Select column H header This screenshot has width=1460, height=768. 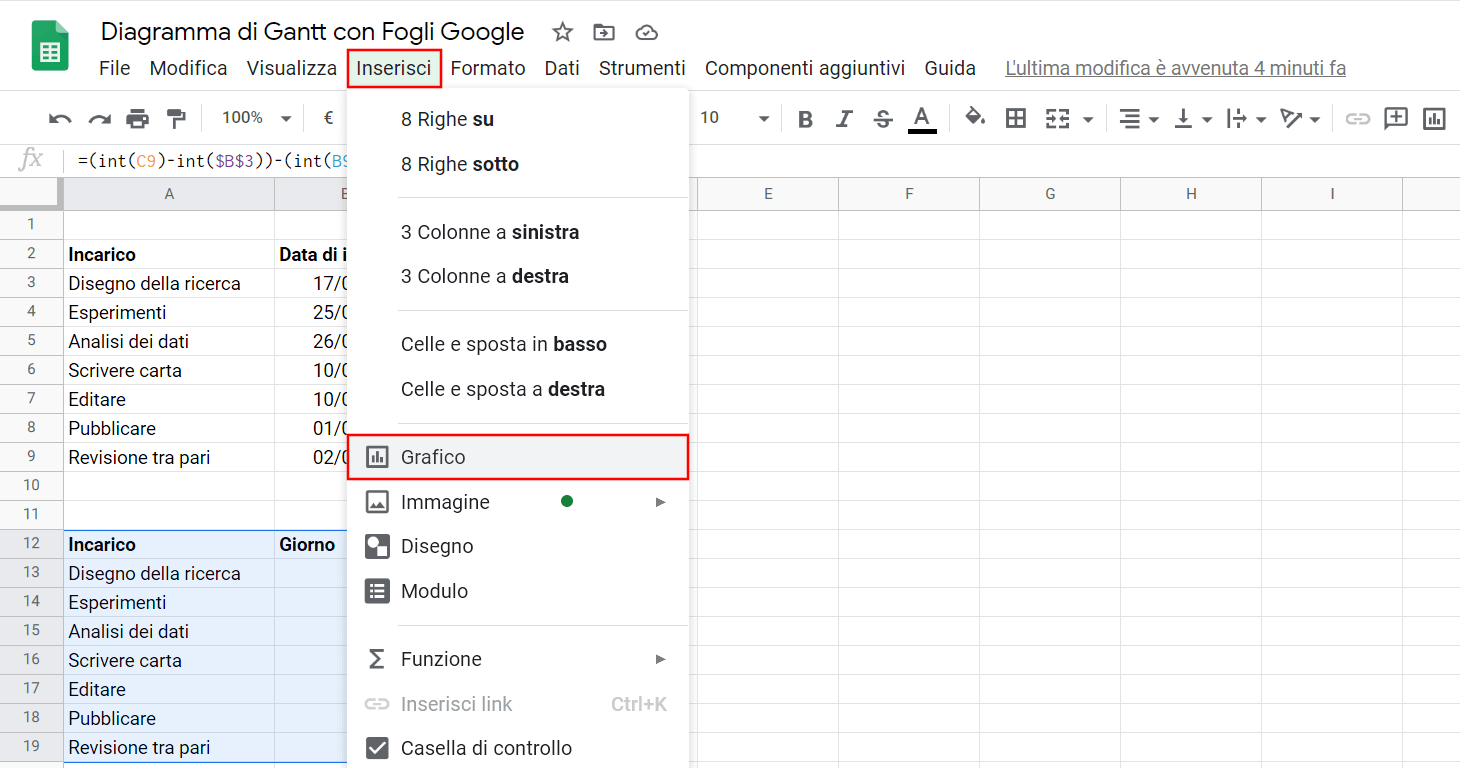pos(1191,194)
